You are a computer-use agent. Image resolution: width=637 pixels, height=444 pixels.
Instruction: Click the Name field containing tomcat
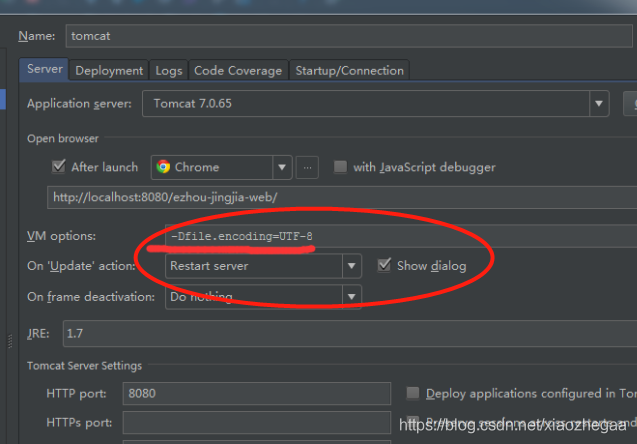(x=349, y=36)
